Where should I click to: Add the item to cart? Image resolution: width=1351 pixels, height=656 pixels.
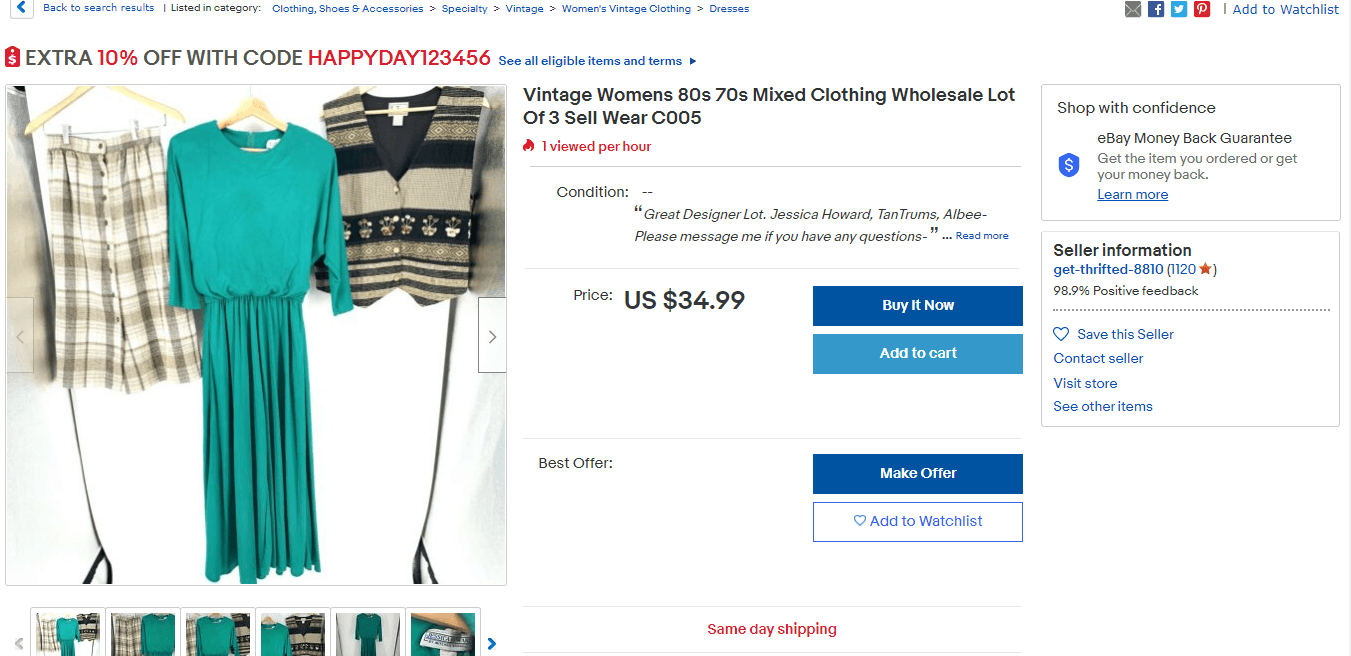click(x=917, y=353)
